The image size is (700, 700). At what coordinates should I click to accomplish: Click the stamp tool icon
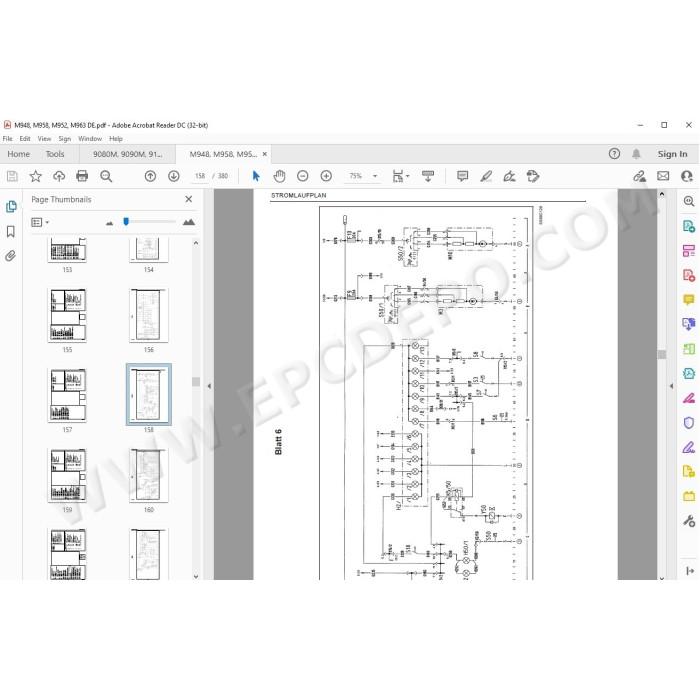coord(533,176)
